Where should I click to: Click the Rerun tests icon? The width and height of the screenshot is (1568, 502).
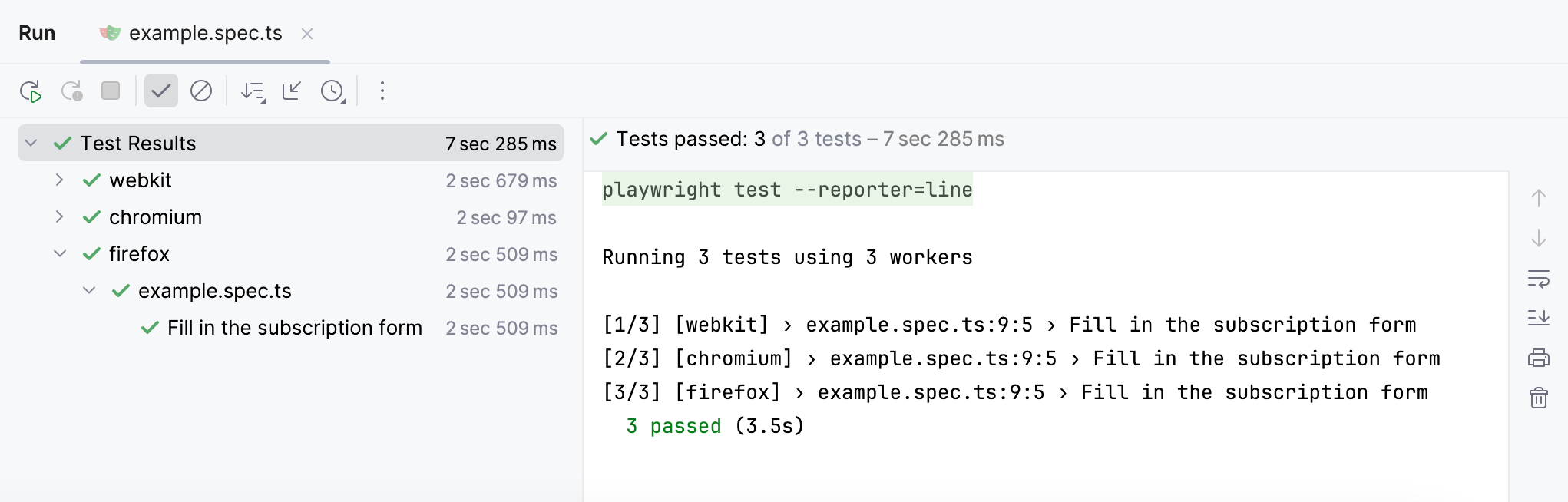pyautogui.click(x=31, y=91)
